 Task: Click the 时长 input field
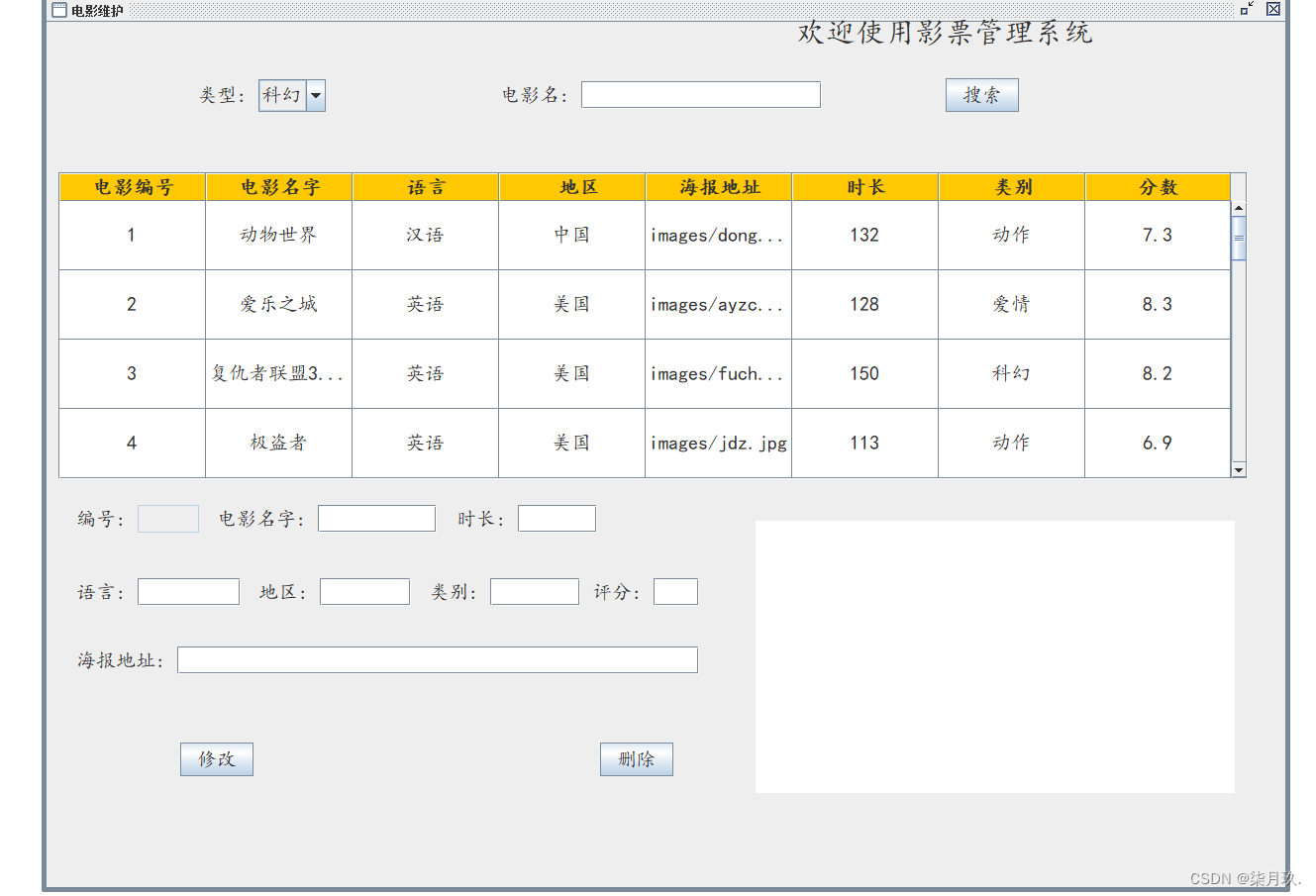(557, 519)
